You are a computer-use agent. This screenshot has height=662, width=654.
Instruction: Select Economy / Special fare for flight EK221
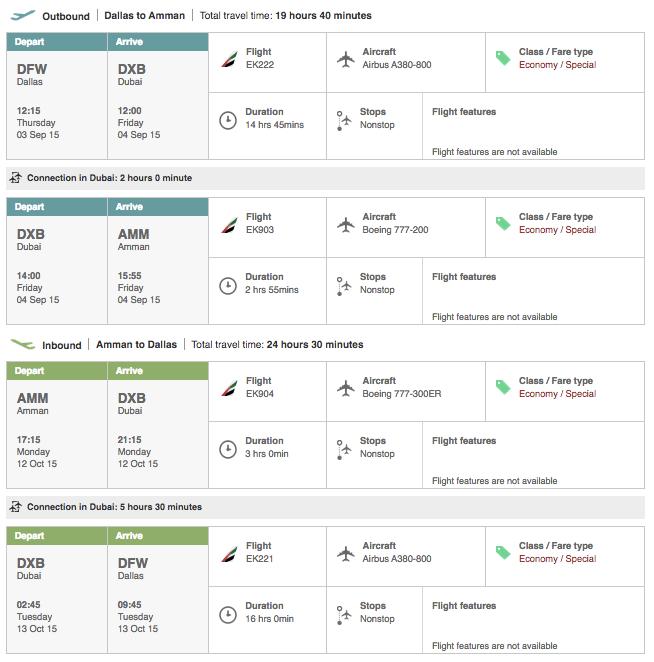[x=557, y=559]
